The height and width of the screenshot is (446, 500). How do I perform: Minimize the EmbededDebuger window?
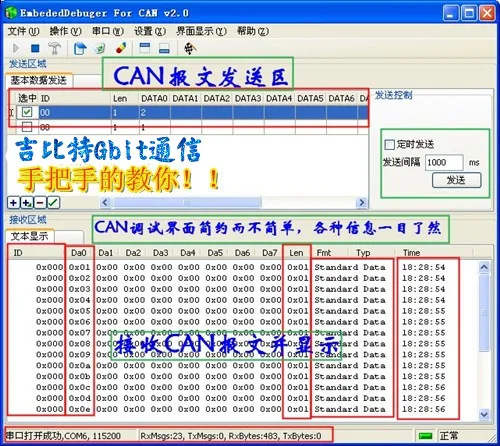click(451, 13)
